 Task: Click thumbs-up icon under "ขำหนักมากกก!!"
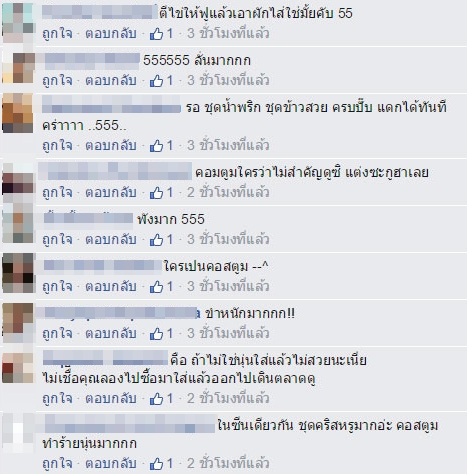[x=156, y=333]
